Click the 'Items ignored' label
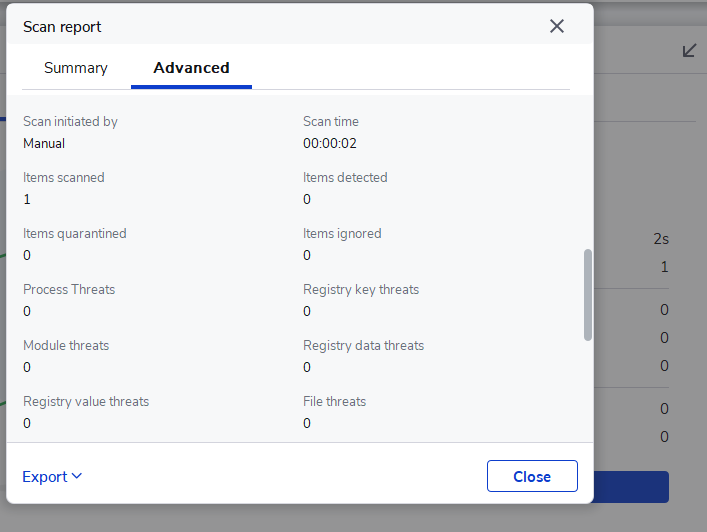Viewport: 707px width, 532px height. coord(342,234)
